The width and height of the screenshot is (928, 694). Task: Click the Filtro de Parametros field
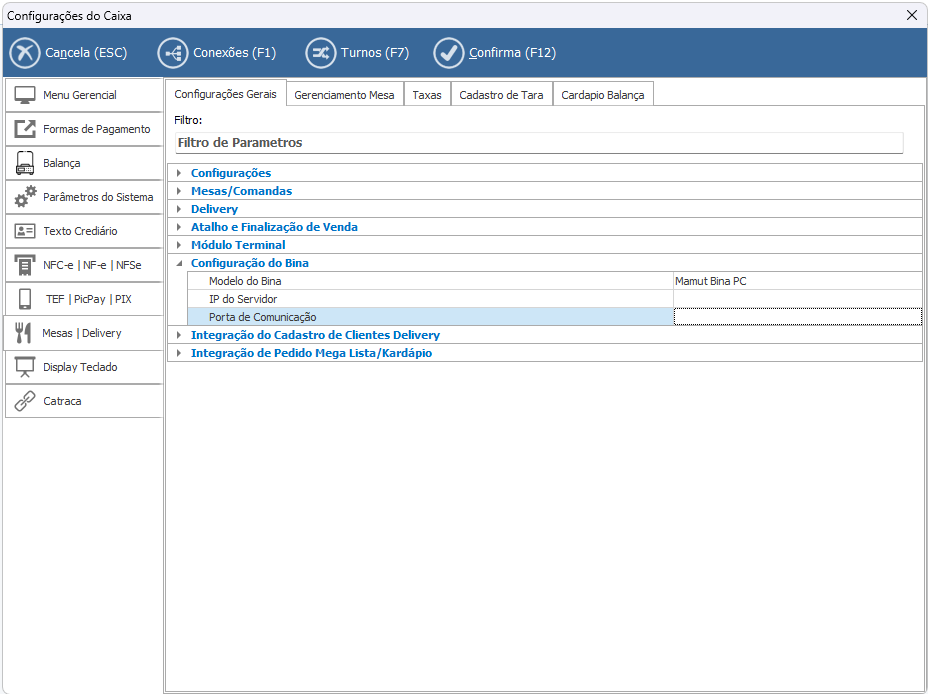(x=538, y=143)
